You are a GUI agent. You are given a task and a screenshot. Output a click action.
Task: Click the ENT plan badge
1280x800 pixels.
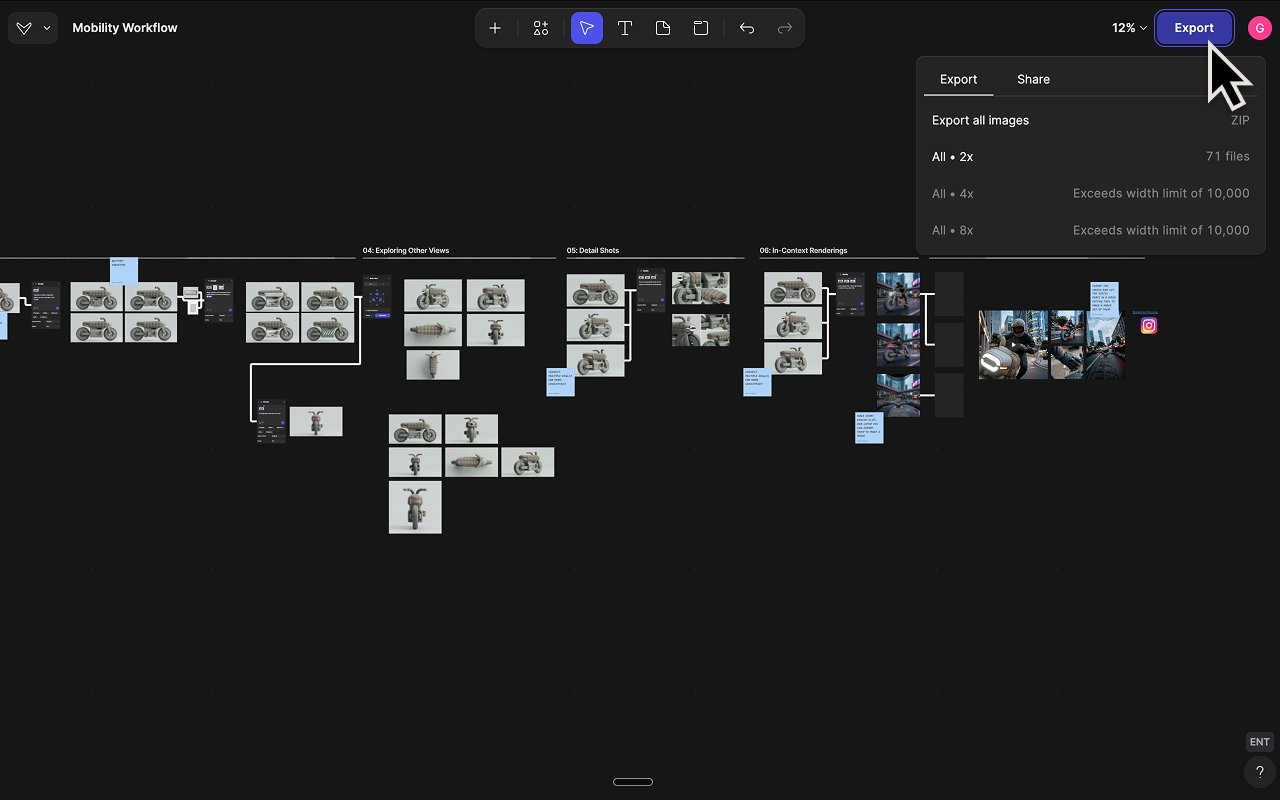pos(1259,742)
